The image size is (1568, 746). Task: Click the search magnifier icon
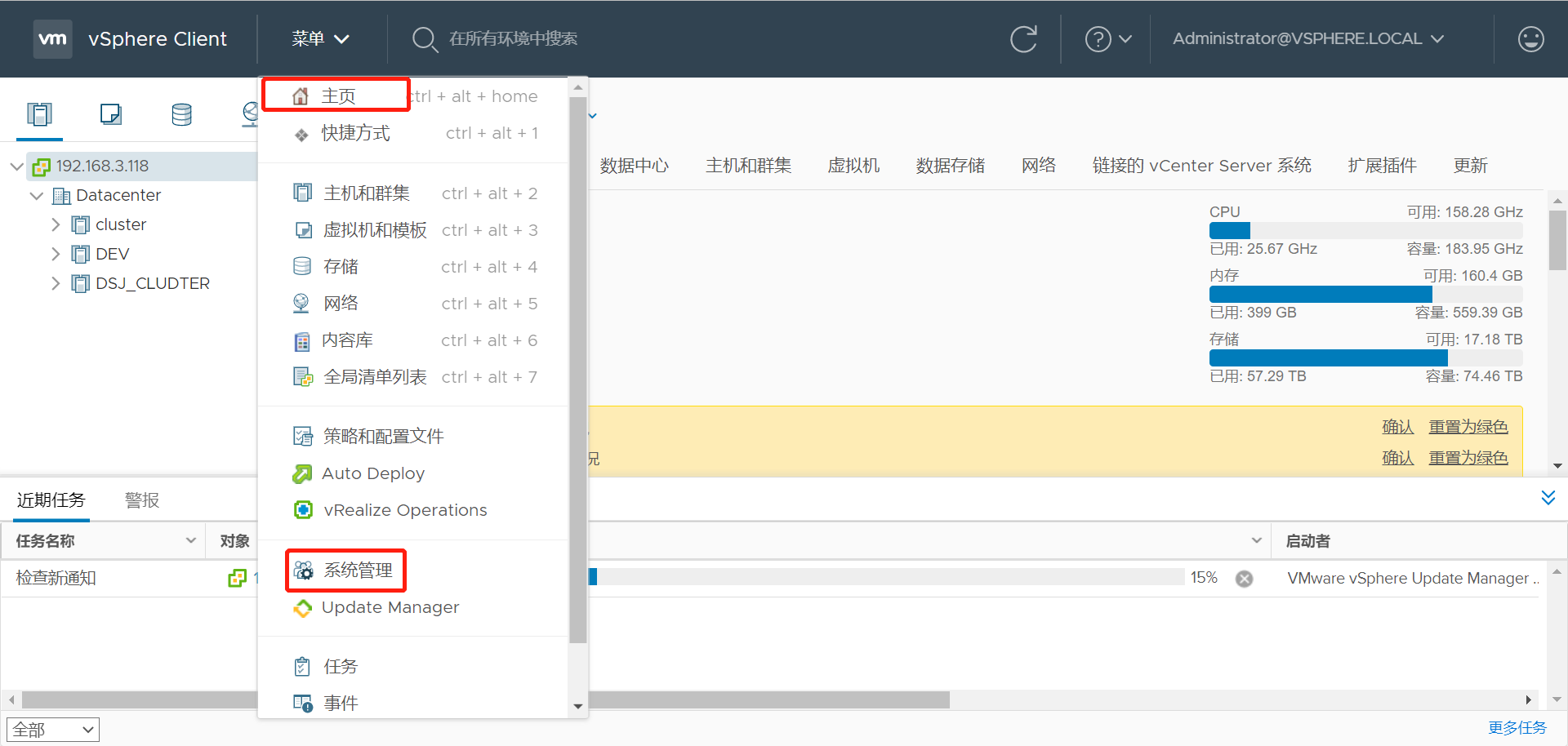425,39
